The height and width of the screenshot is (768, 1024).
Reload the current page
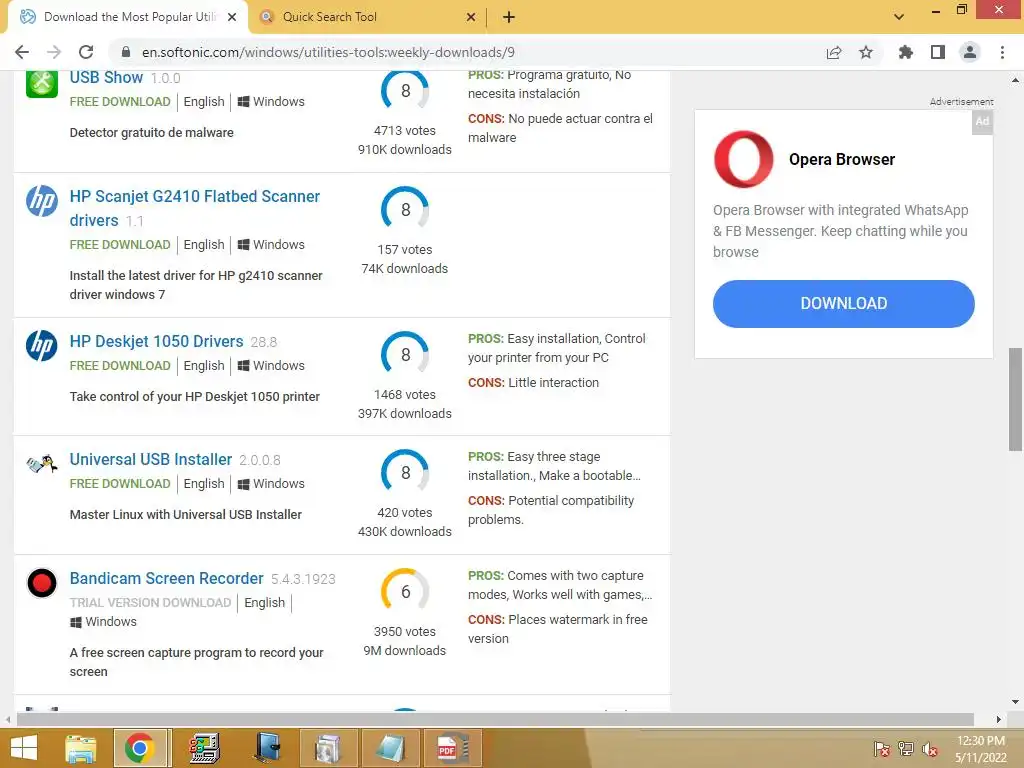click(86, 52)
